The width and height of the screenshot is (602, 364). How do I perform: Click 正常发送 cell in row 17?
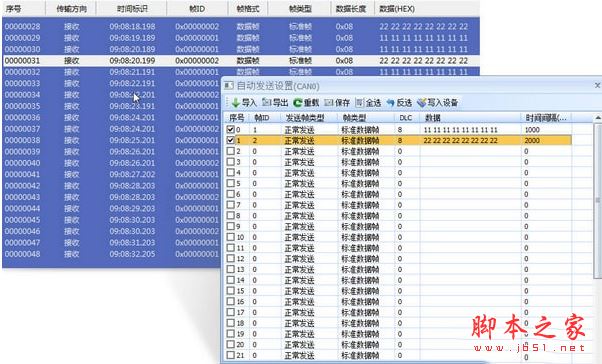point(299,313)
